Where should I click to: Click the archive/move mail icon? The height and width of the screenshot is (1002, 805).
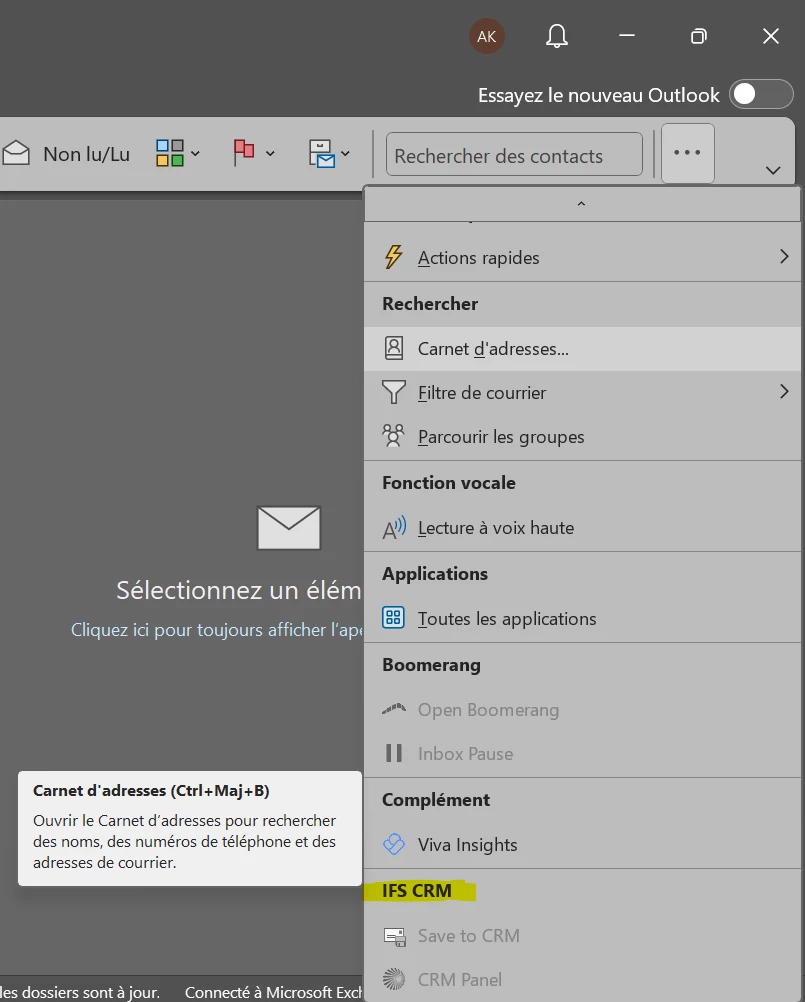321,153
